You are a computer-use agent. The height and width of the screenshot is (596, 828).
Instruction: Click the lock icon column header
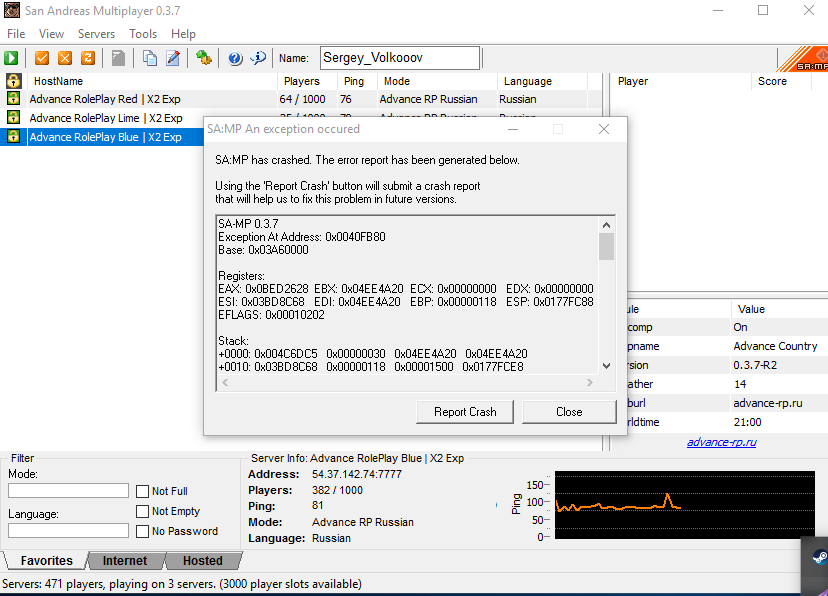[x=13, y=81]
